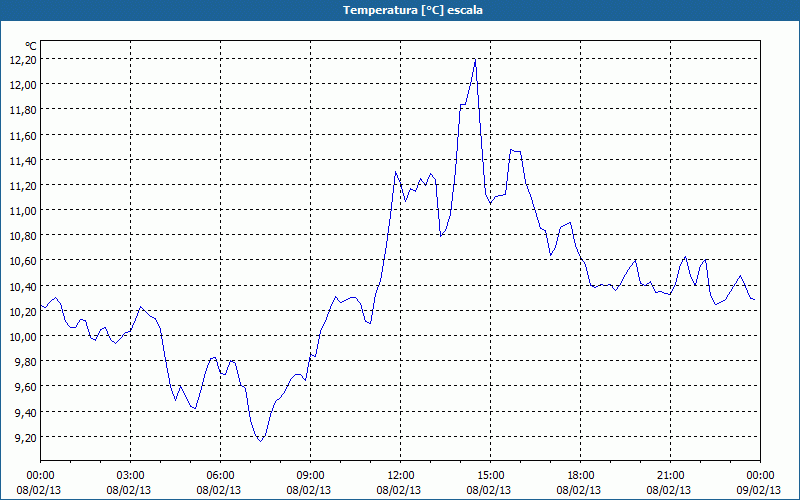Click the 10,00 y-axis label
This screenshot has width=800, height=500.
coord(23,336)
